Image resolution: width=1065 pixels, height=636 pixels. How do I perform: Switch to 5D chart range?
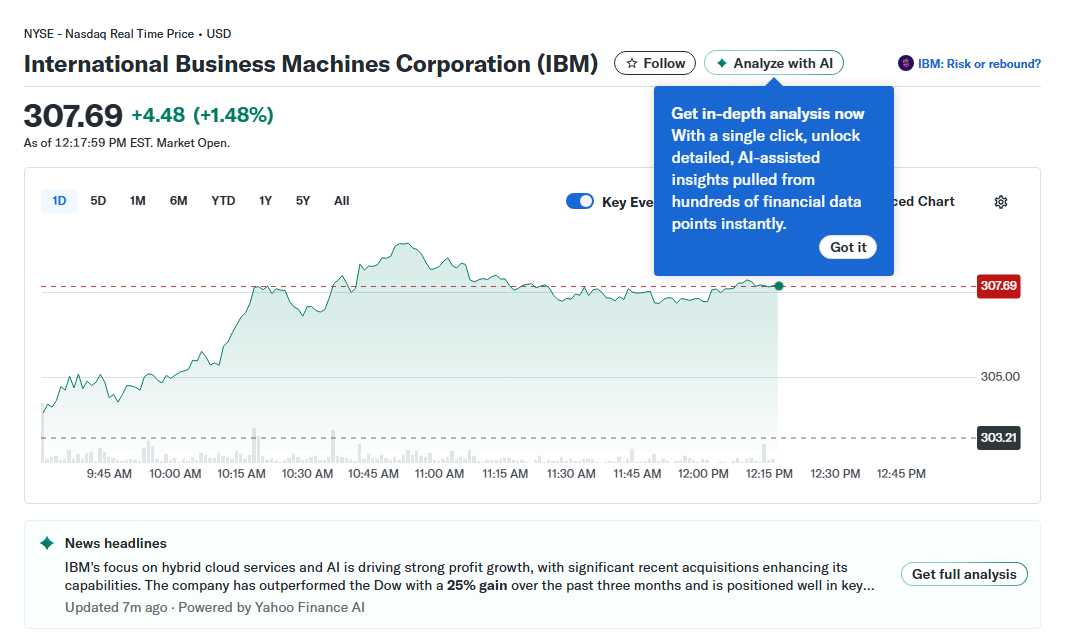98,201
